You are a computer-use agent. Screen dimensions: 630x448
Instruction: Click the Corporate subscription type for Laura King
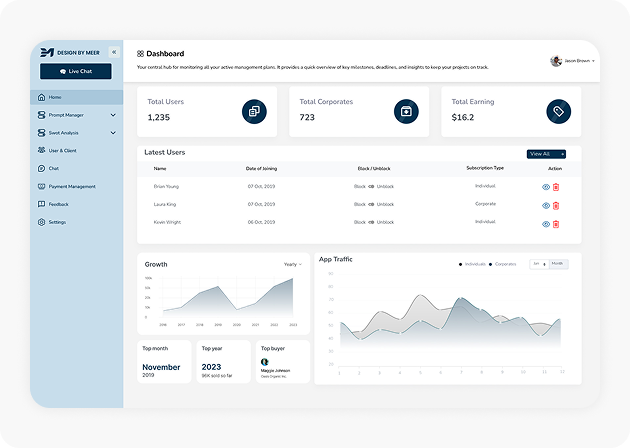(x=485, y=204)
